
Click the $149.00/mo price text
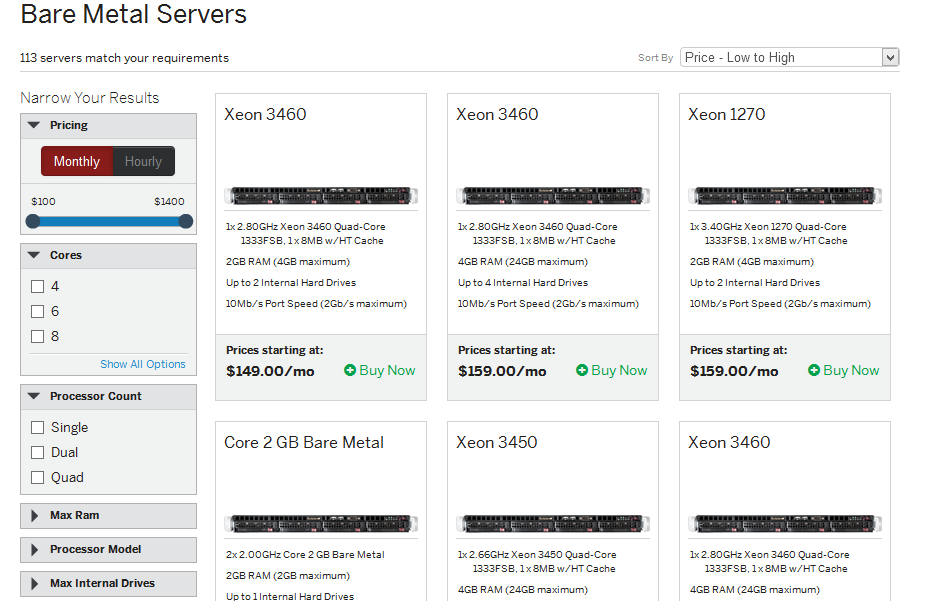click(270, 371)
